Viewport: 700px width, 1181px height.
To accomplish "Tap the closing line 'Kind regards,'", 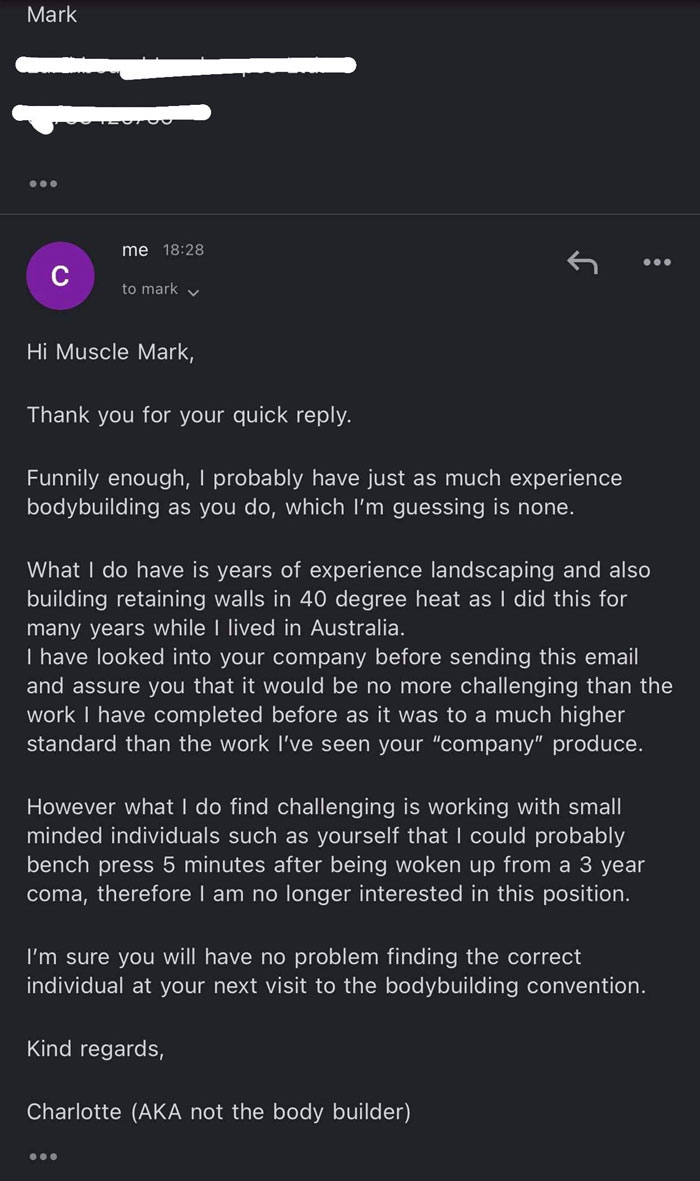I will click(x=96, y=1048).
